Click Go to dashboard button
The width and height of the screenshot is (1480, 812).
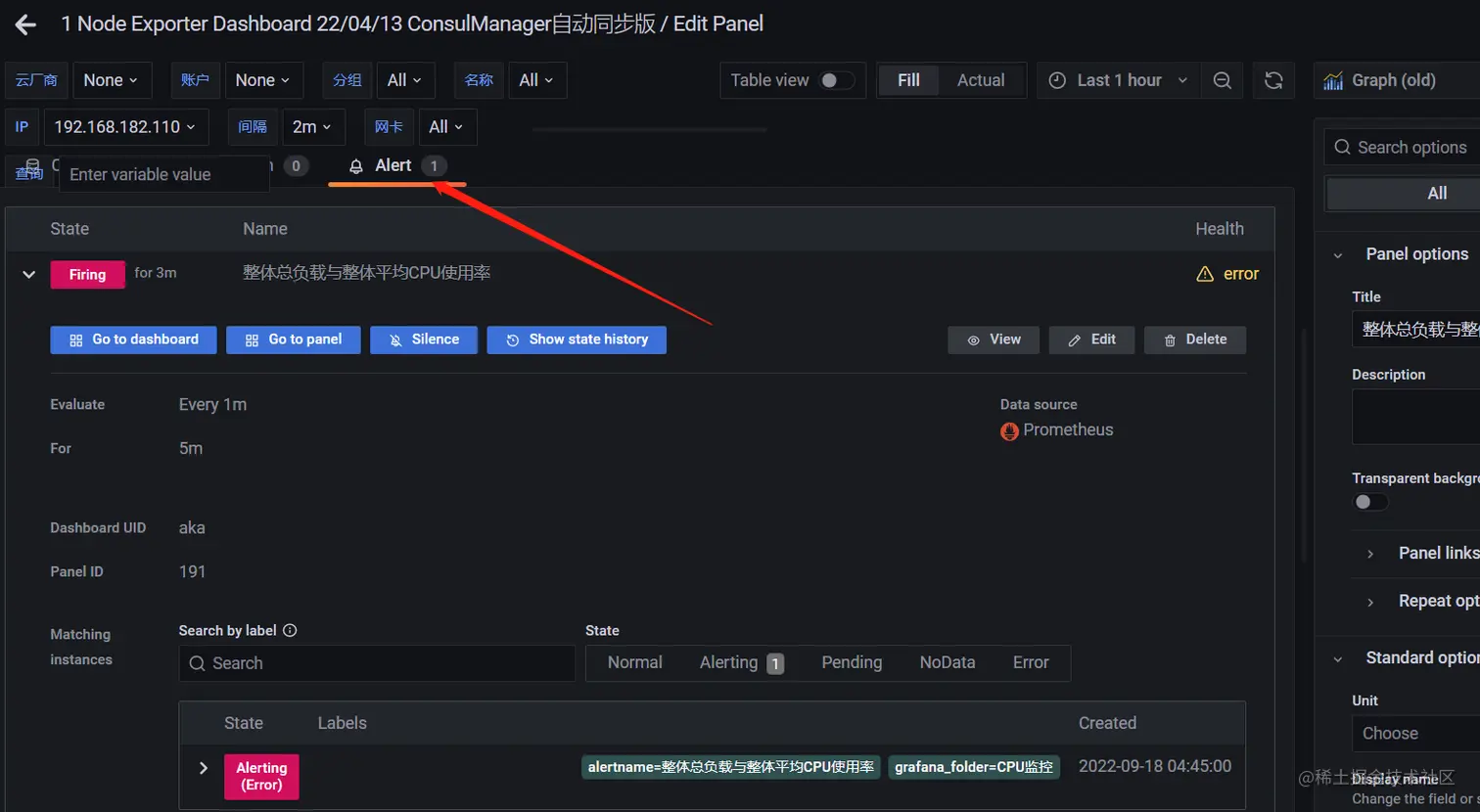[x=133, y=339]
